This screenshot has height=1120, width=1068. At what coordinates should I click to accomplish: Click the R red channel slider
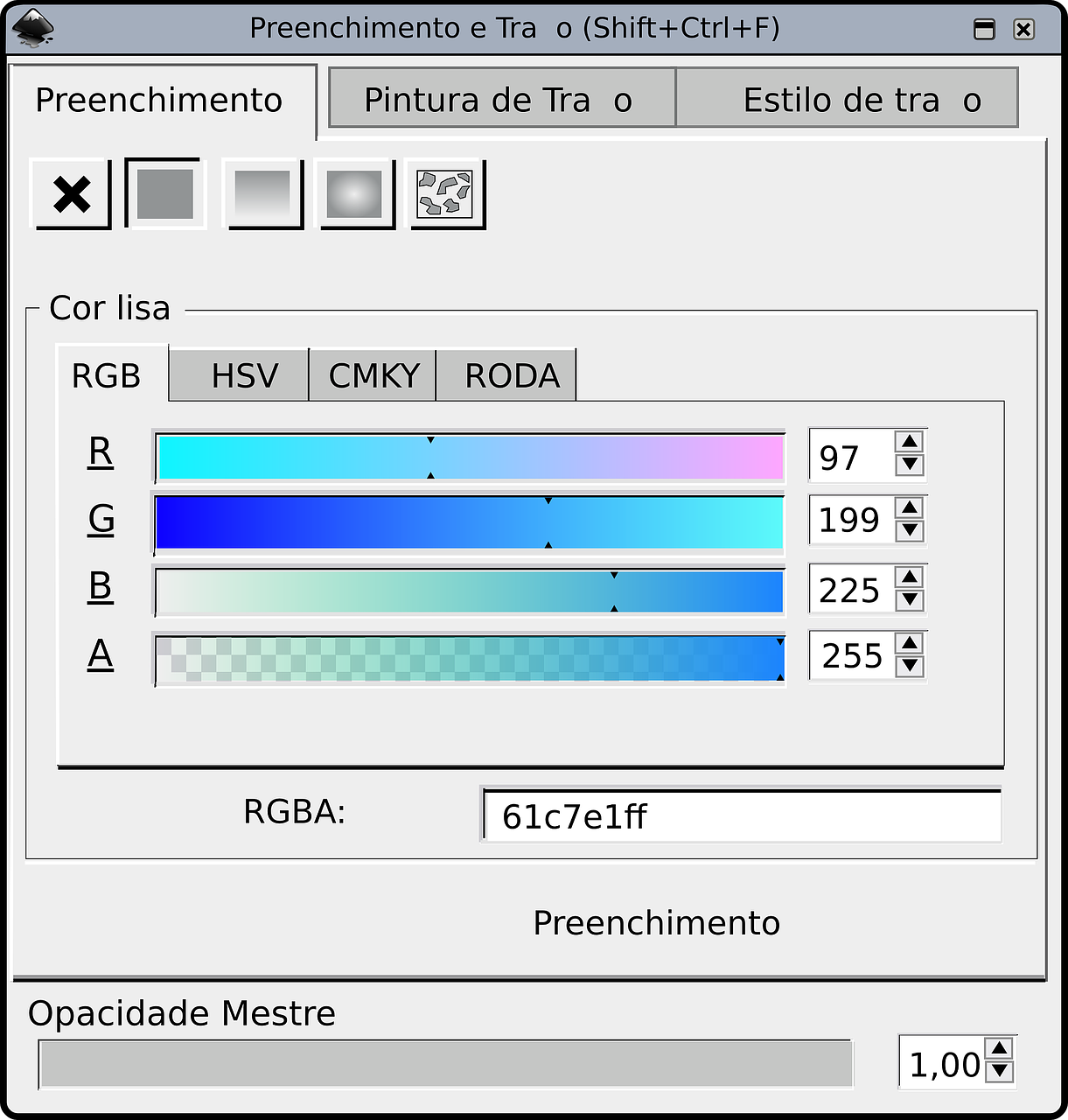coord(470,457)
